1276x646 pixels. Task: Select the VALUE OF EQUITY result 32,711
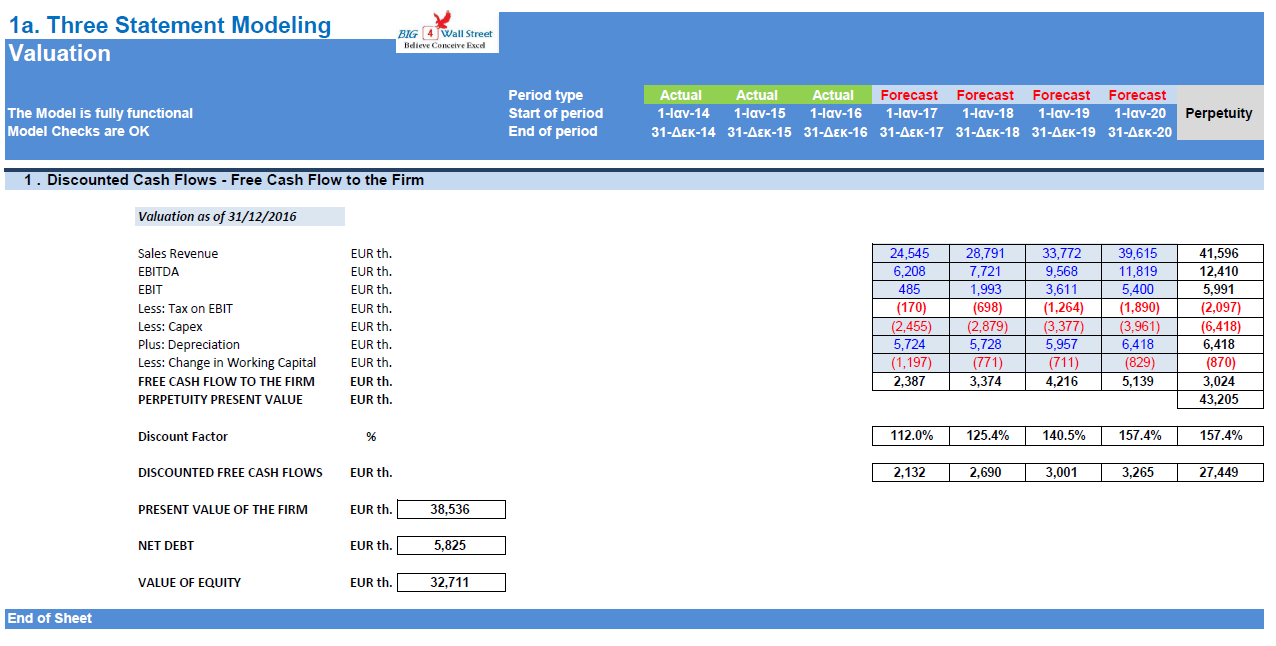click(451, 582)
